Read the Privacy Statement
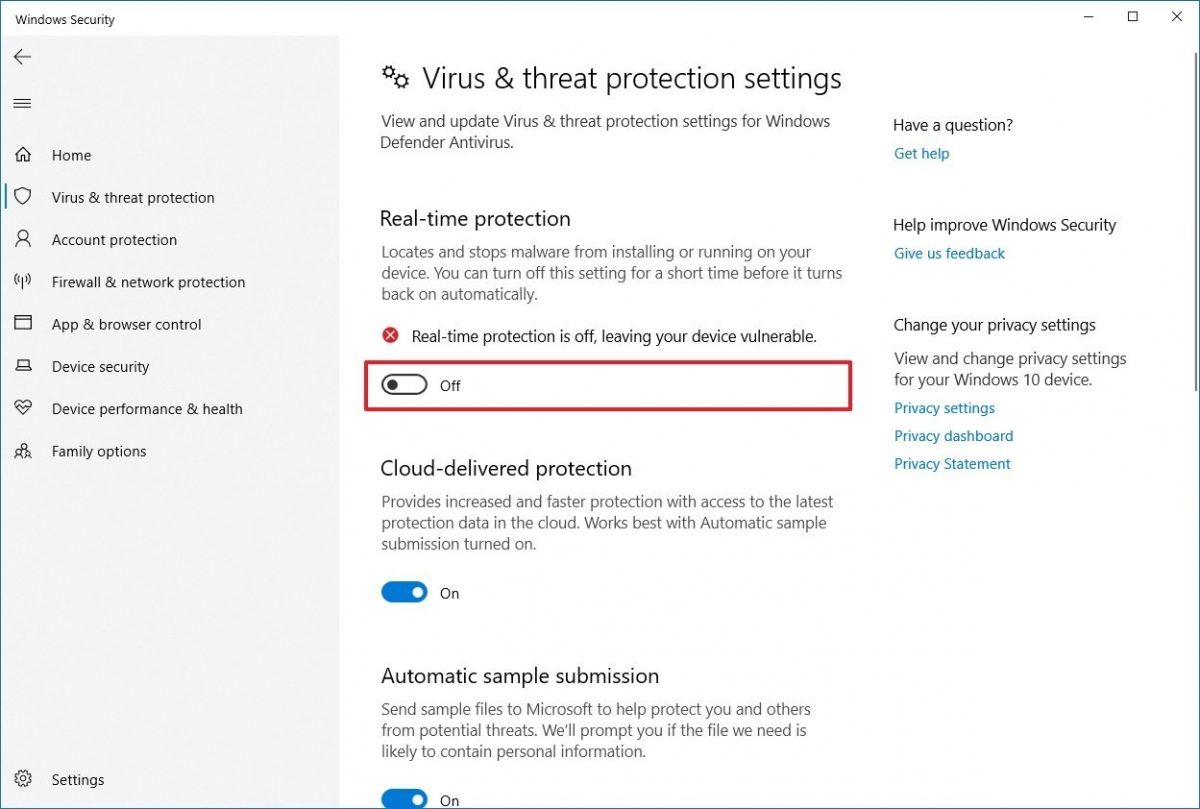Viewport: 1200px width, 809px height. point(951,463)
